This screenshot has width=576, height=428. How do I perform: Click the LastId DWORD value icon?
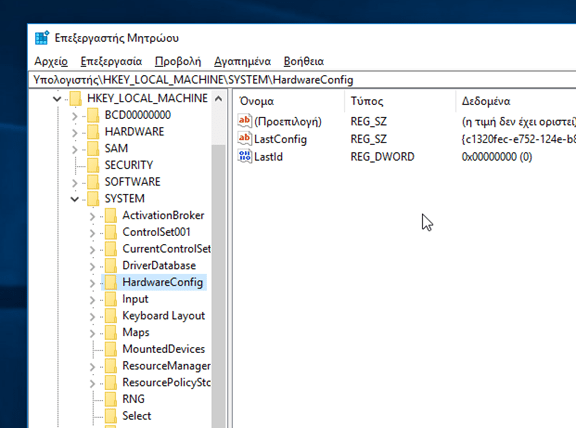(245, 157)
